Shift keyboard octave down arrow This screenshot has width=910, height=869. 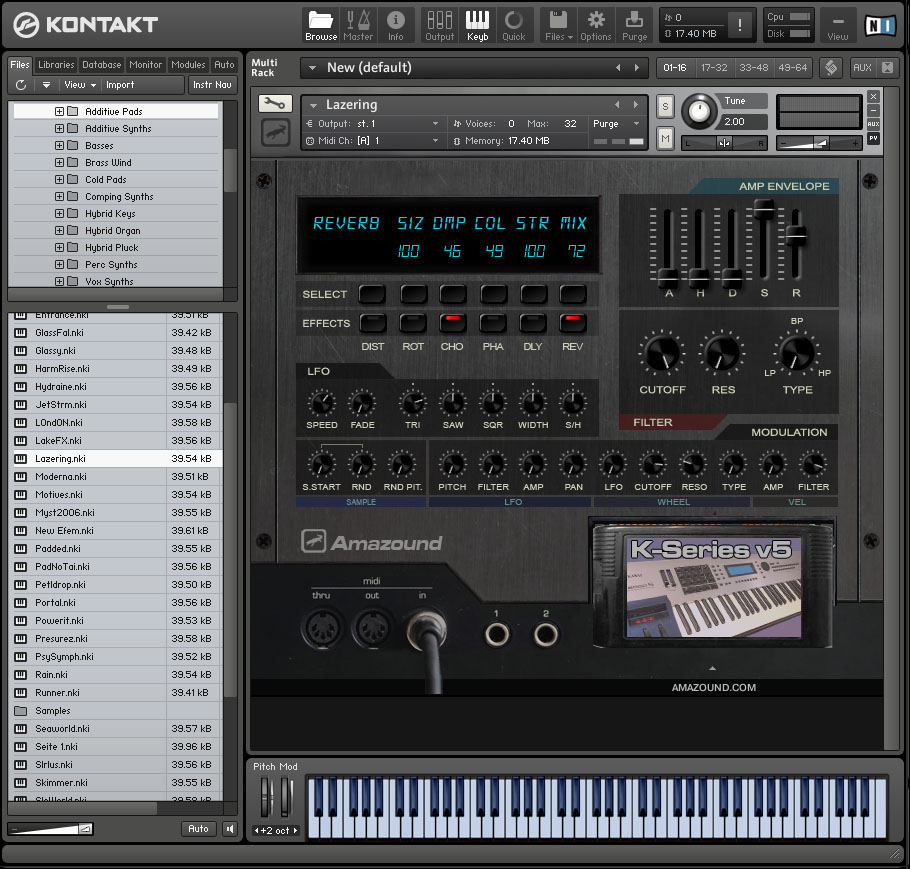(x=257, y=830)
